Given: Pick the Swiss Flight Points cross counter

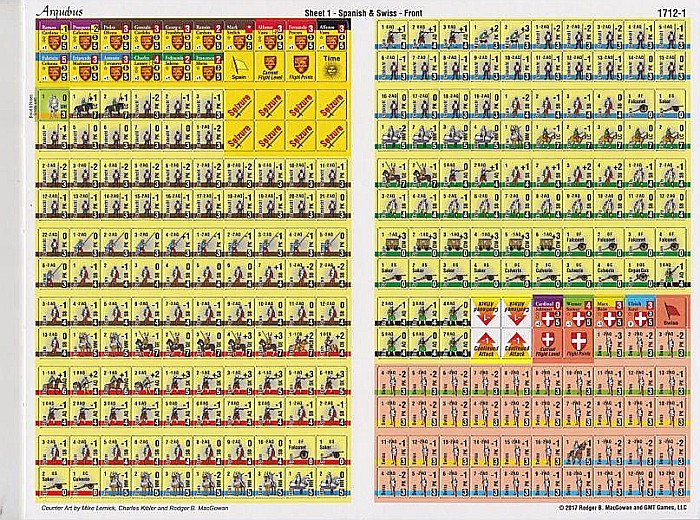Looking at the screenshot, I should click(579, 343).
